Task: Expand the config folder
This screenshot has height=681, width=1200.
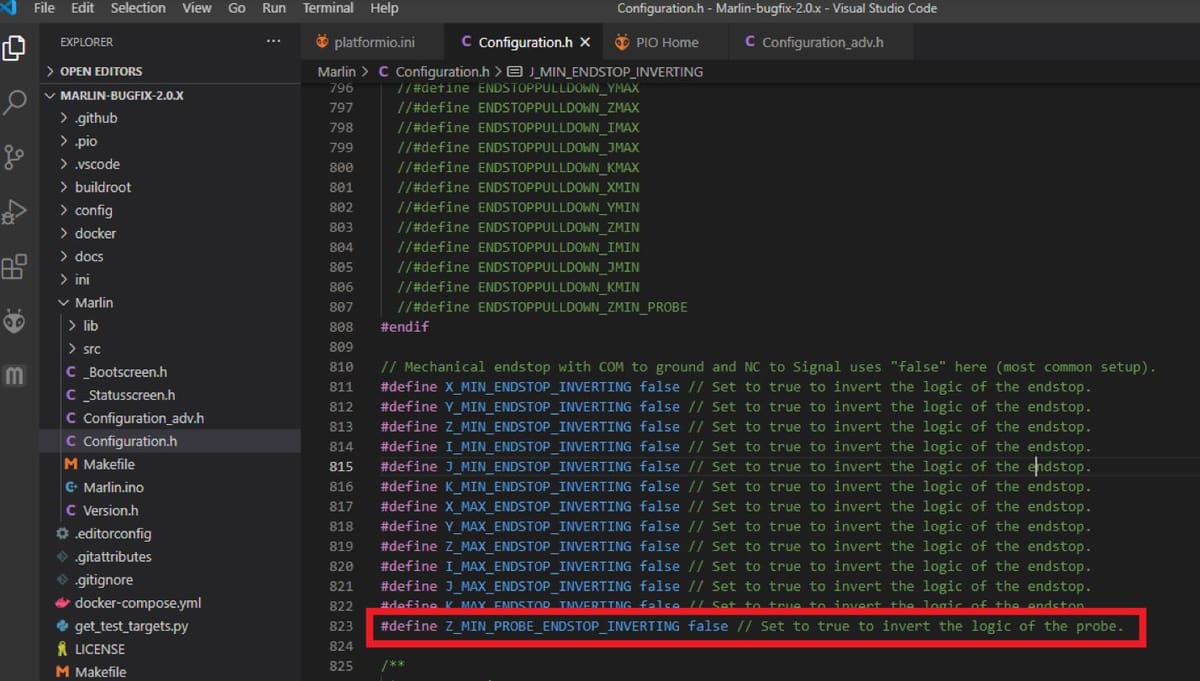Action: point(170,210)
